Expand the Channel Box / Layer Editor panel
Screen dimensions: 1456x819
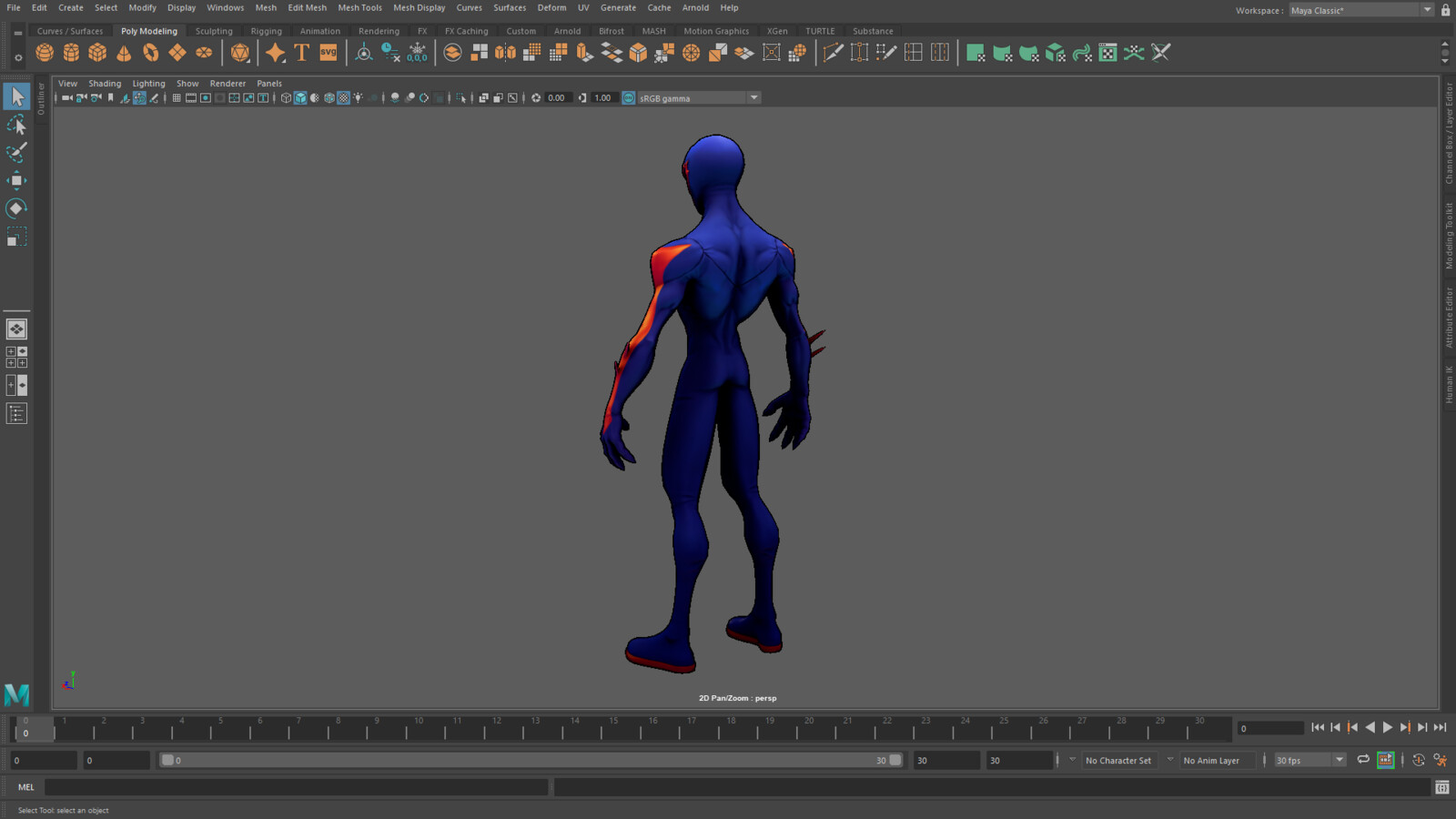click(1450, 134)
